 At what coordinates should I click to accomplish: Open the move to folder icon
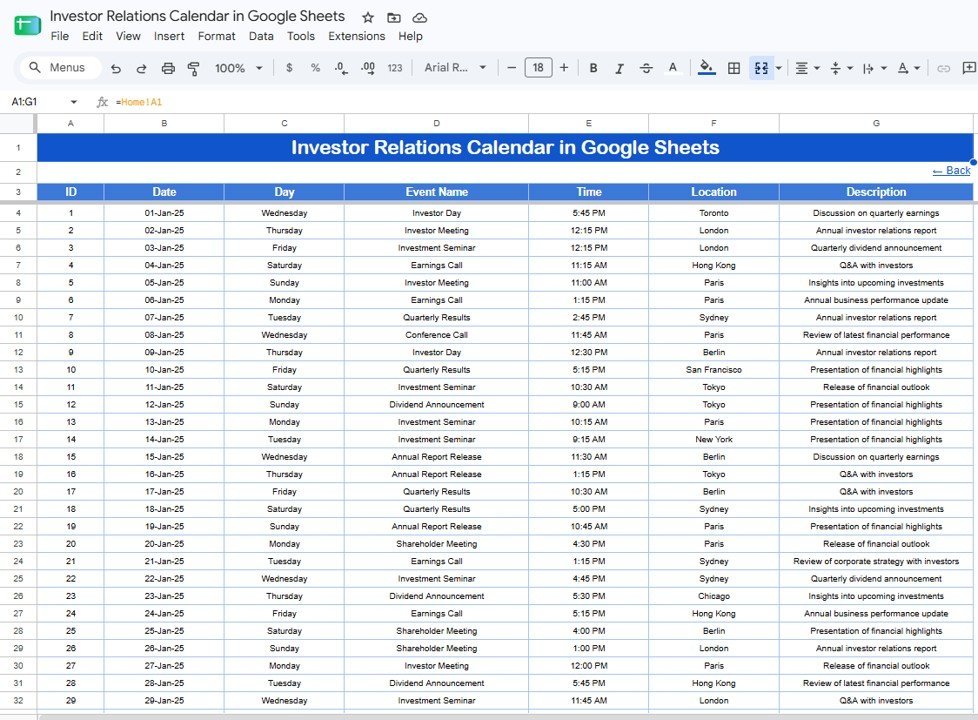coord(394,17)
